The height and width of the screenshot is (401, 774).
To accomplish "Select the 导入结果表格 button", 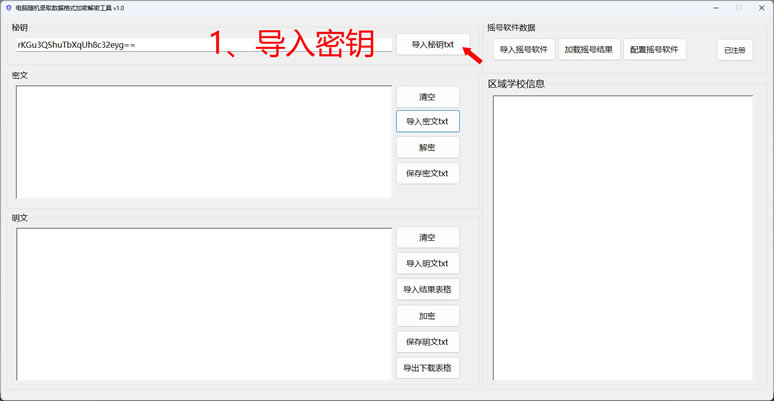I will 427,290.
